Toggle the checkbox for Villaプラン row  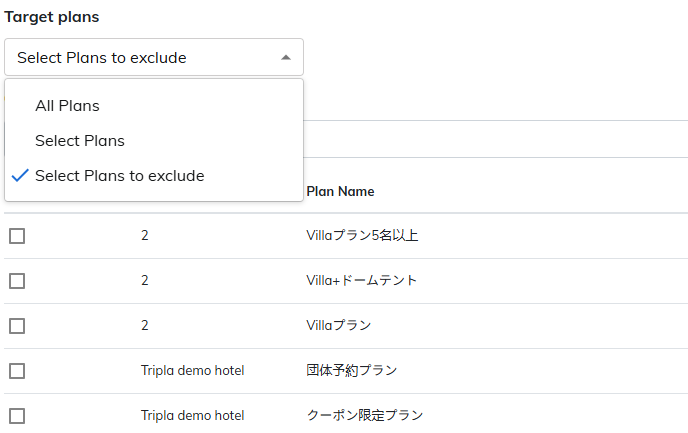[x=17, y=326]
